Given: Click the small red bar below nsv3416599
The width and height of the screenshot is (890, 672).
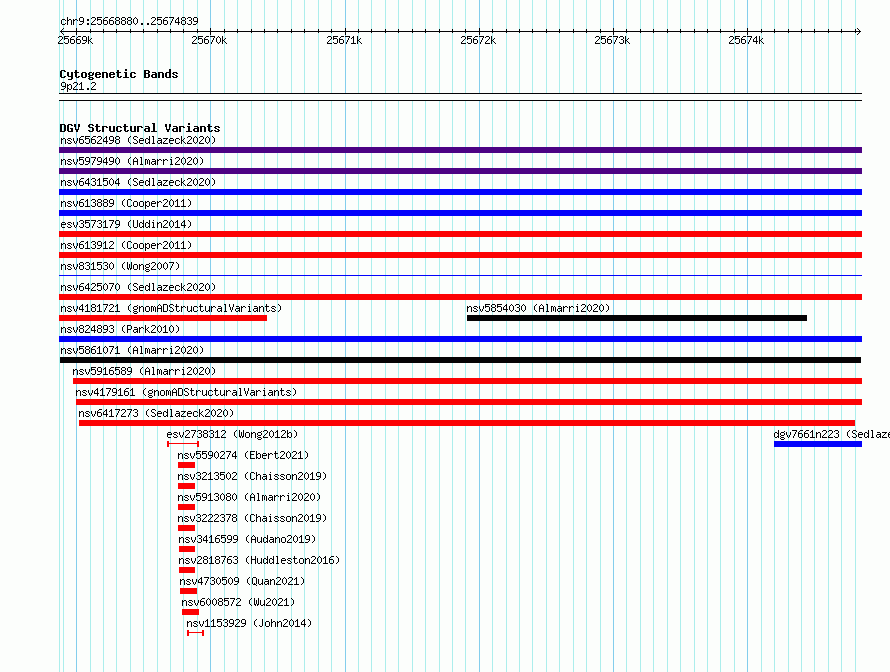Looking at the screenshot, I should pyautogui.click(x=187, y=549).
